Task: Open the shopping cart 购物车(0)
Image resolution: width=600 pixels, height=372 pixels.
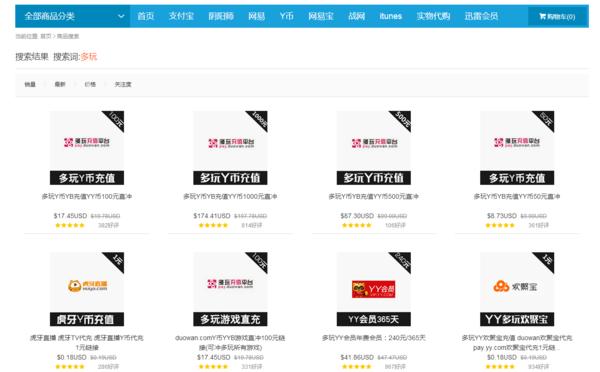Action: pos(557,16)
